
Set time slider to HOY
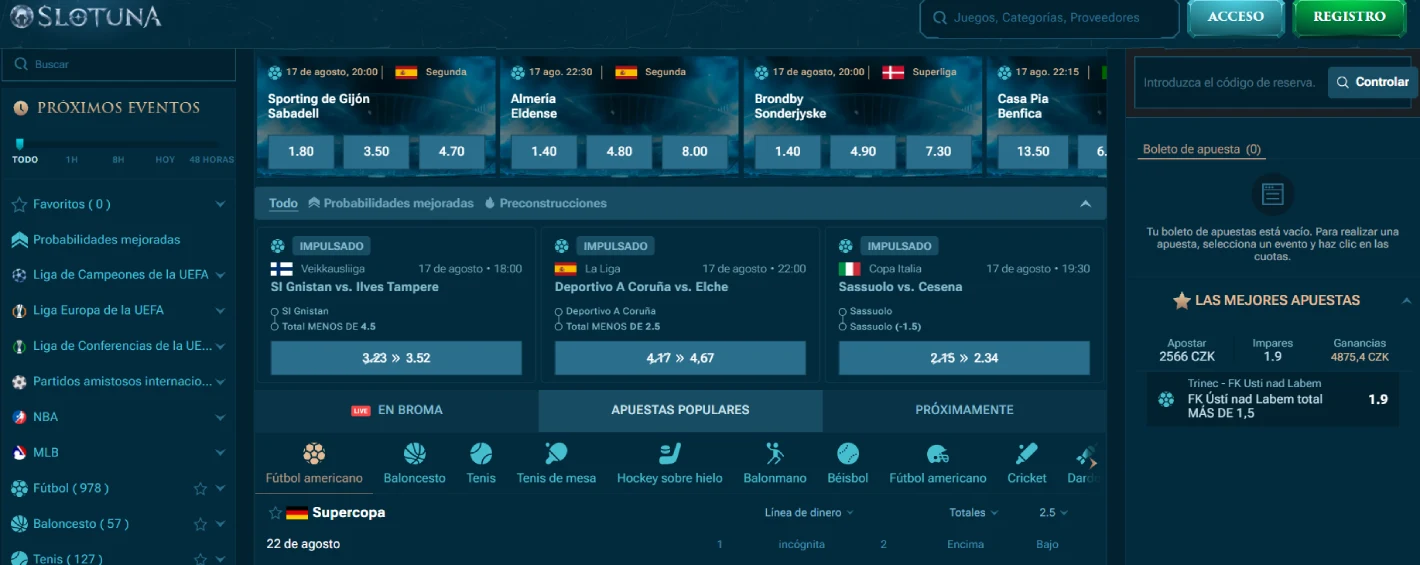[x=165, y=160]
